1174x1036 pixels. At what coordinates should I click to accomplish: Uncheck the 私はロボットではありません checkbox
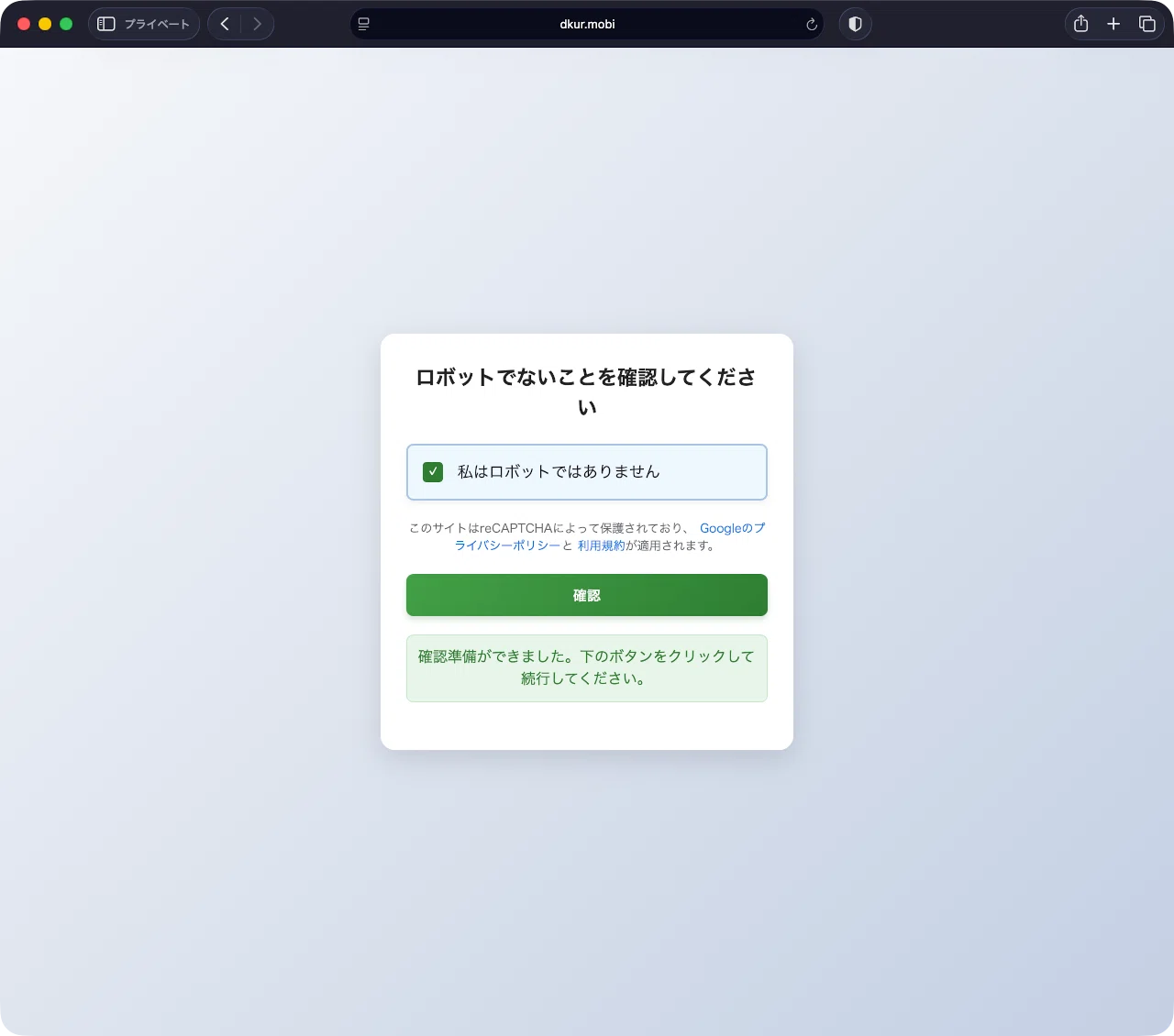click(433, 472)
